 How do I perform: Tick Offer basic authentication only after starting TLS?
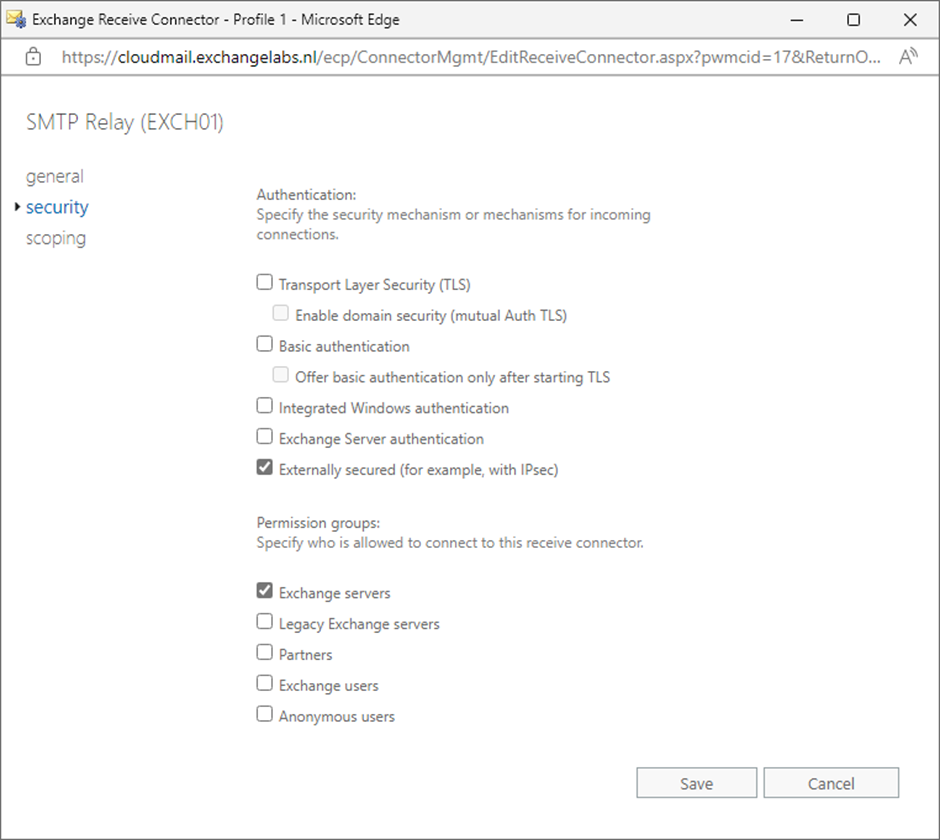pos(281,375)
